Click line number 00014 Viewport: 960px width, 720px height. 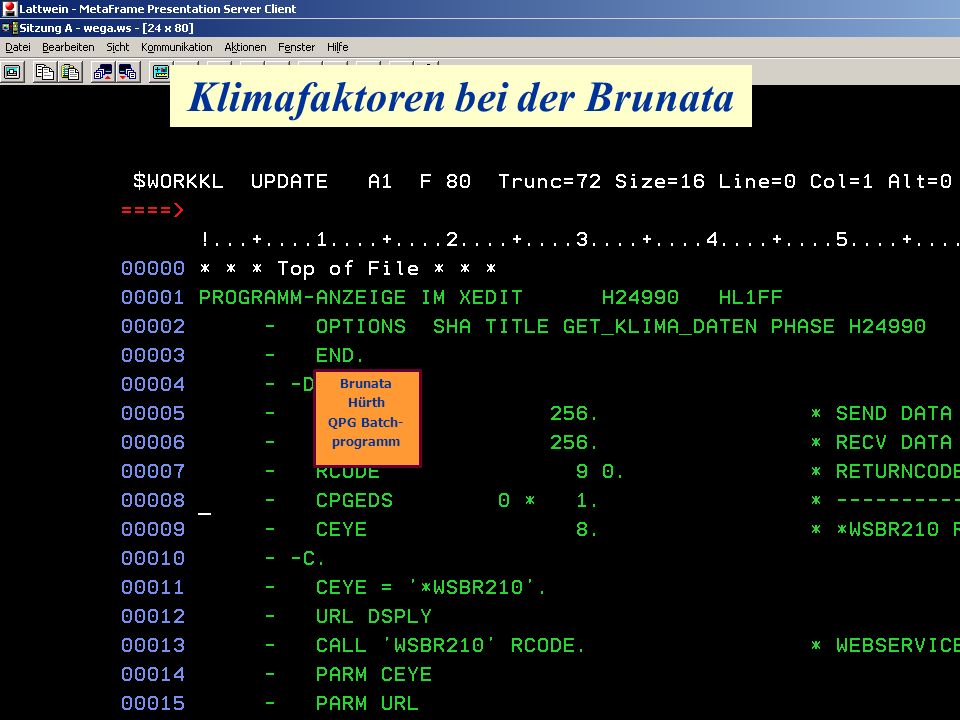click(x=153, y=674)
